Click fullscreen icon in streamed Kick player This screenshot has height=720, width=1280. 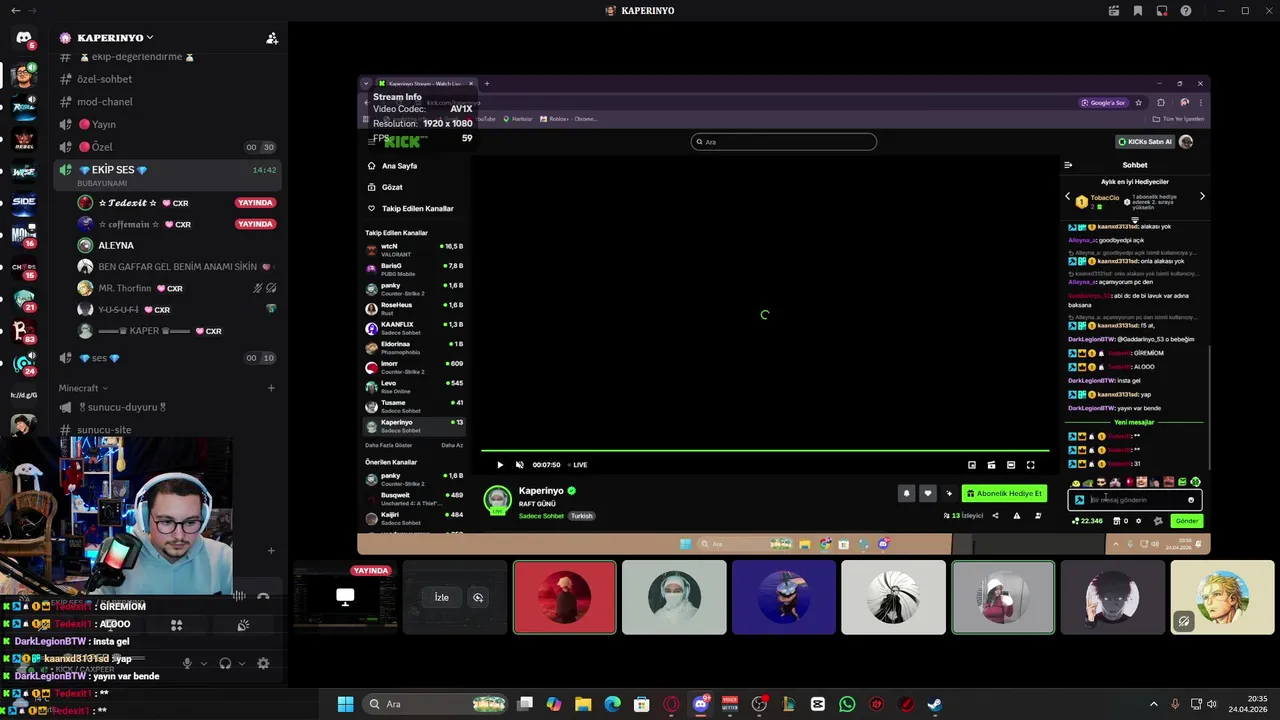coord(1030,465)
